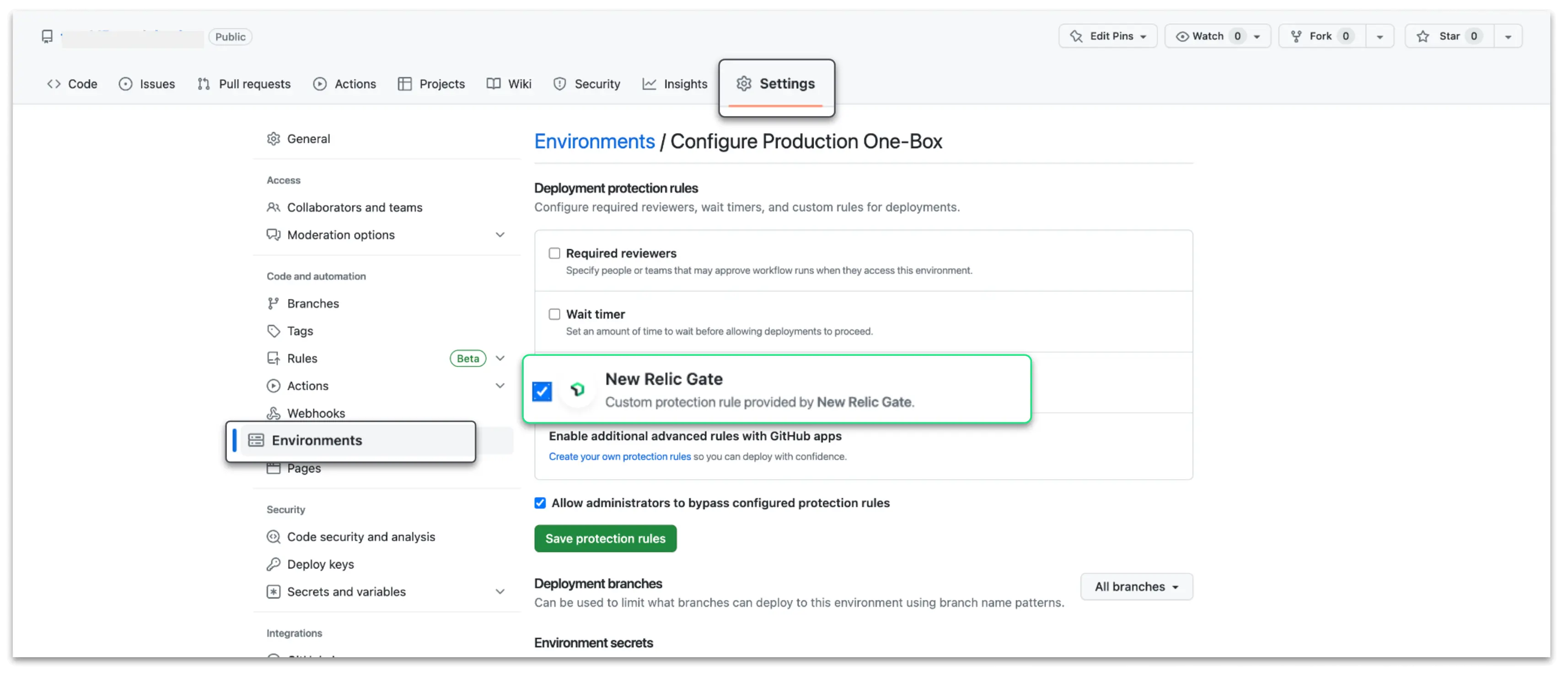Open the Insights tab via its graph icon
1568x675 pixels.
650,83
